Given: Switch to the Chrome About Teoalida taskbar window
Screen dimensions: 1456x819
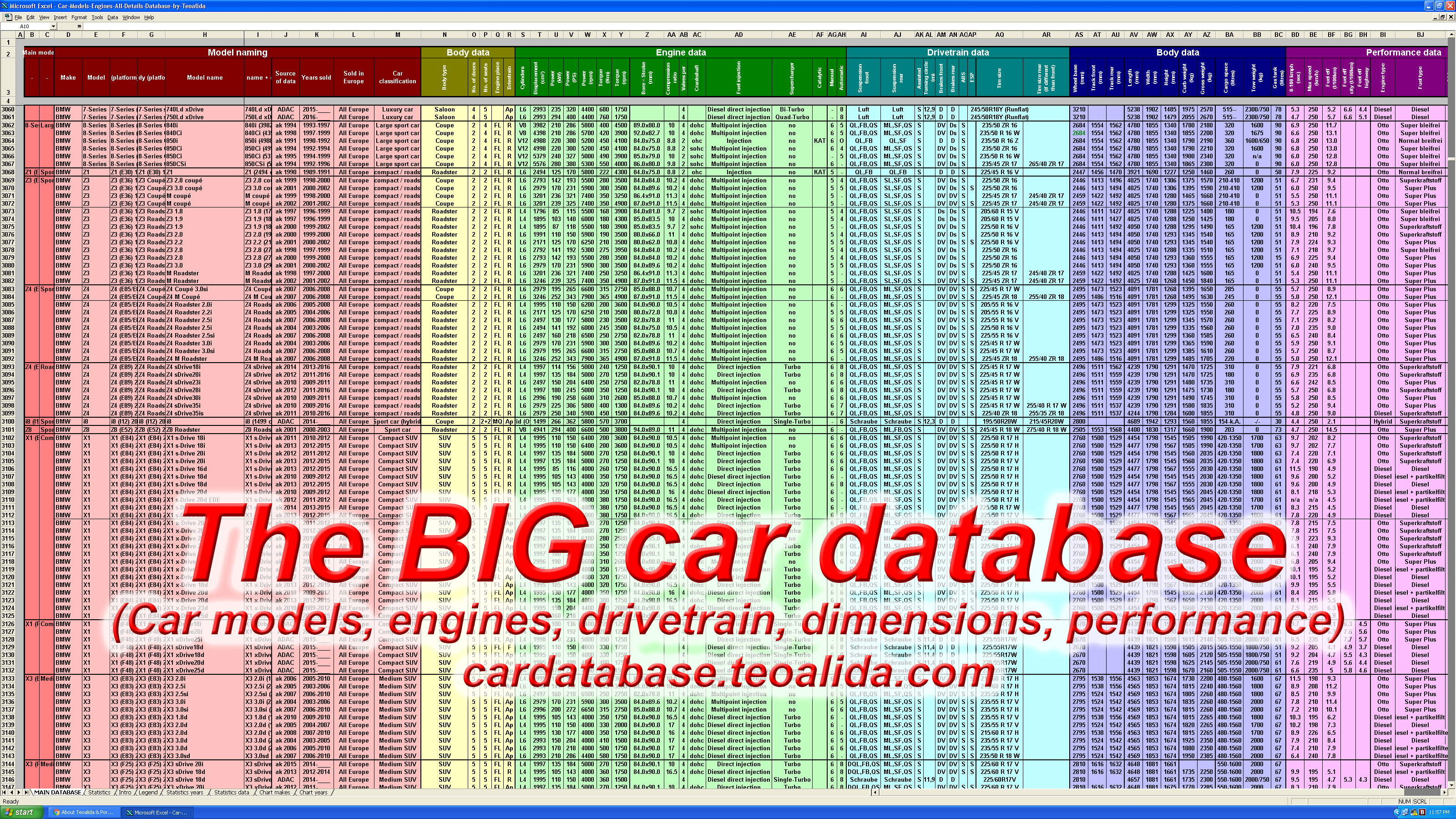Looking at the screenshot, I should 84,812.
